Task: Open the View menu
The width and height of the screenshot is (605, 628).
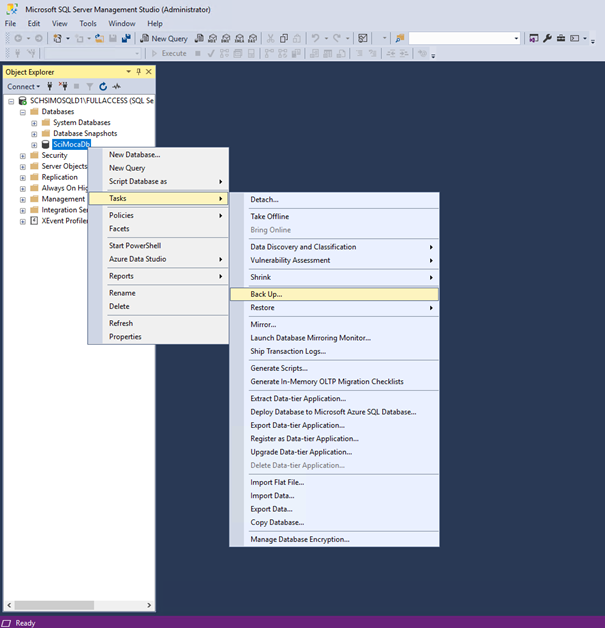Action: [x=60, y=24]
